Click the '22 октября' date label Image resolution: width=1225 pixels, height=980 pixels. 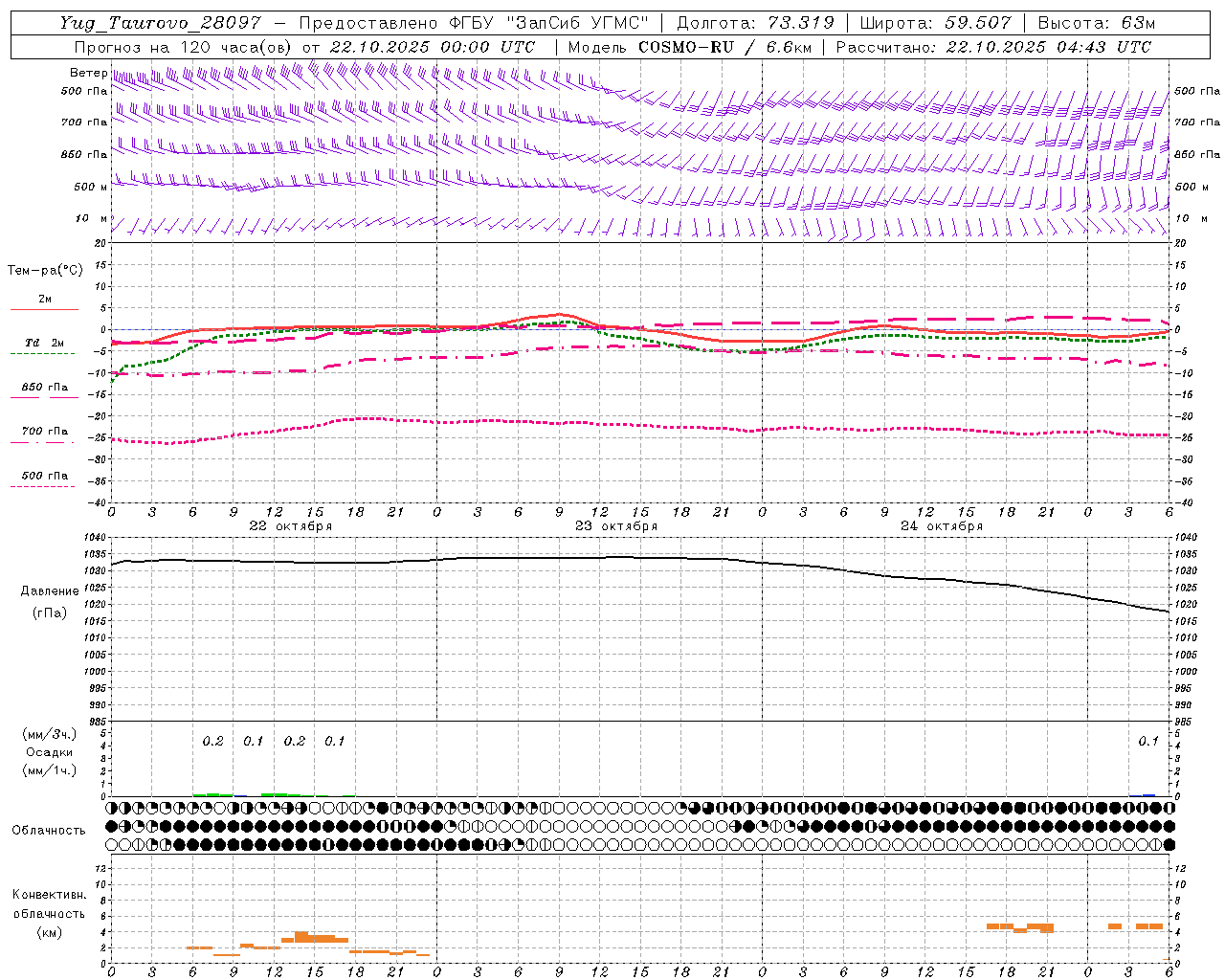tap(291, 526)
